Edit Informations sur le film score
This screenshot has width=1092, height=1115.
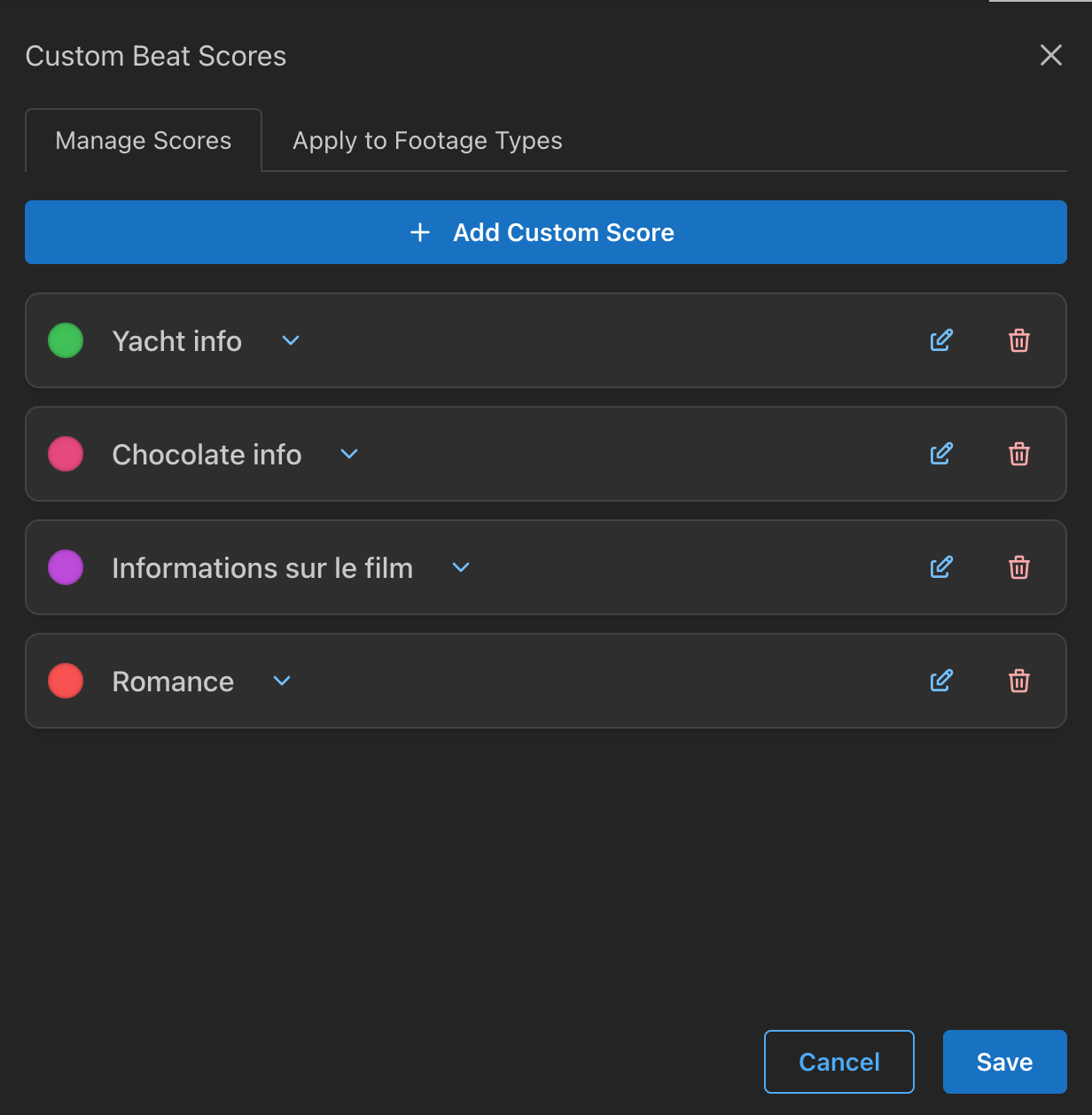point(941,567)
